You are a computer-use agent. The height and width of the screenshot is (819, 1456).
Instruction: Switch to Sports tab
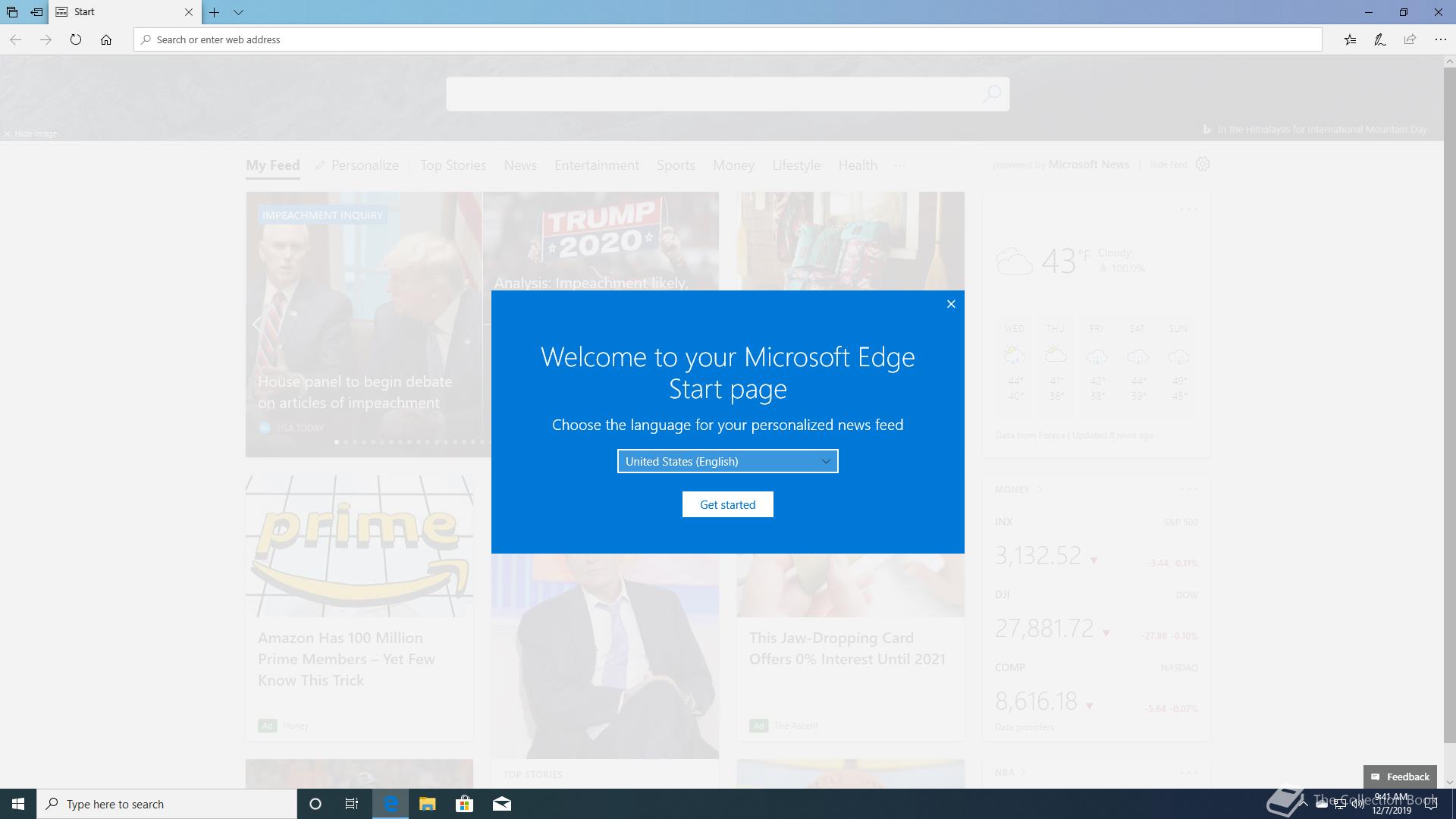[x=676, y=165]
